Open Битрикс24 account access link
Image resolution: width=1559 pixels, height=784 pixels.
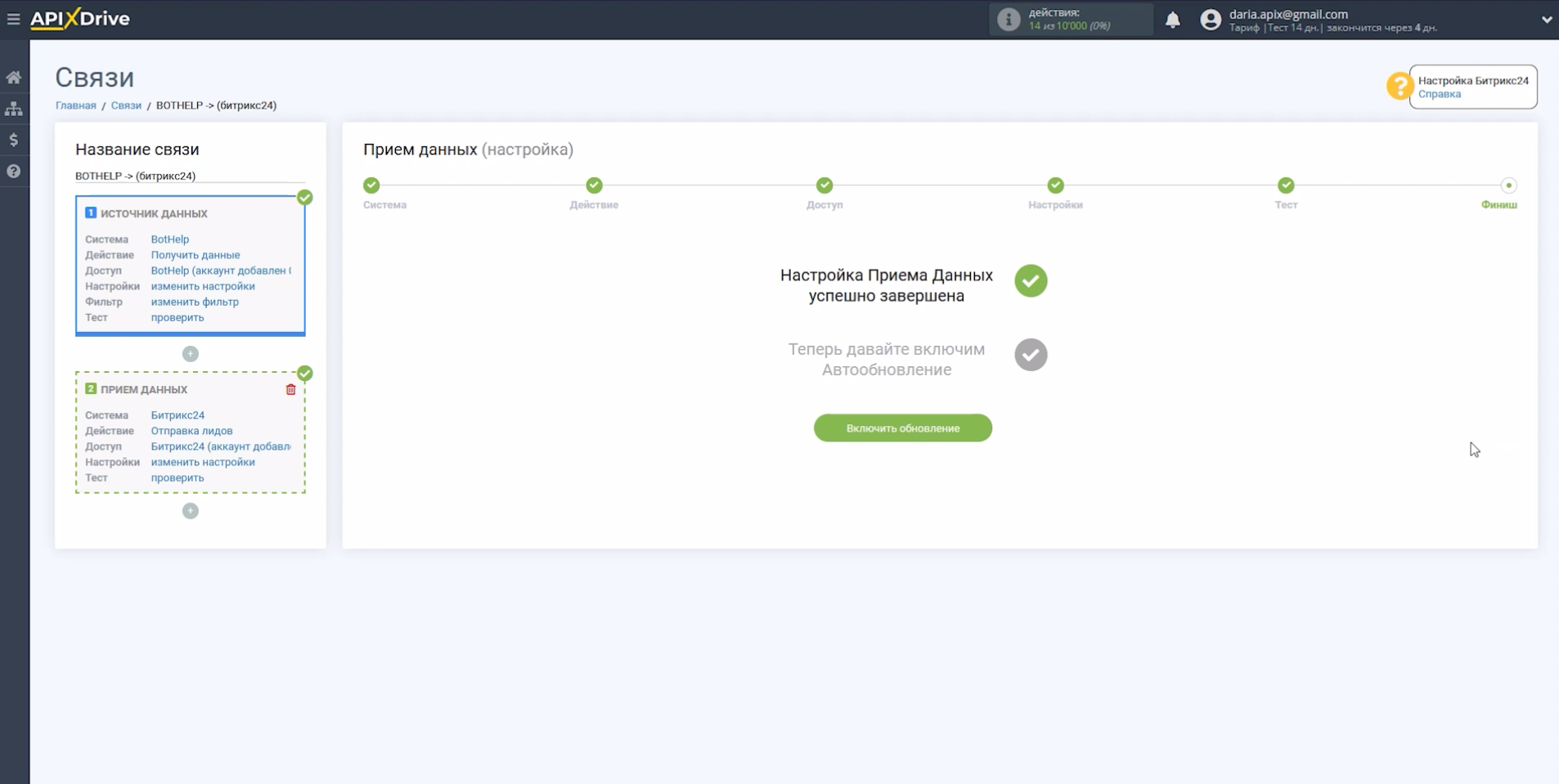pyautogui.click(x=221, y=446)
